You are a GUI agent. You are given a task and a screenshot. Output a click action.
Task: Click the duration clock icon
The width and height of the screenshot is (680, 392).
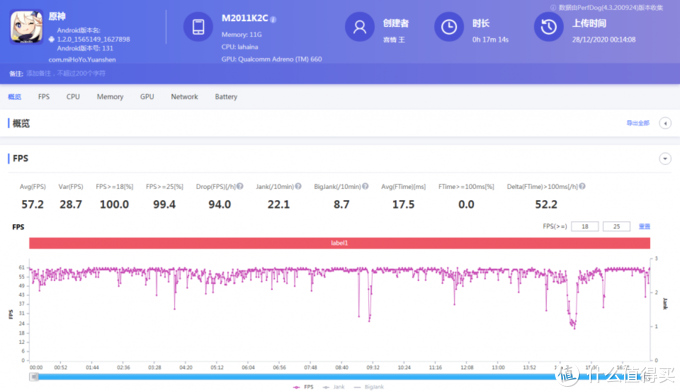449,27
